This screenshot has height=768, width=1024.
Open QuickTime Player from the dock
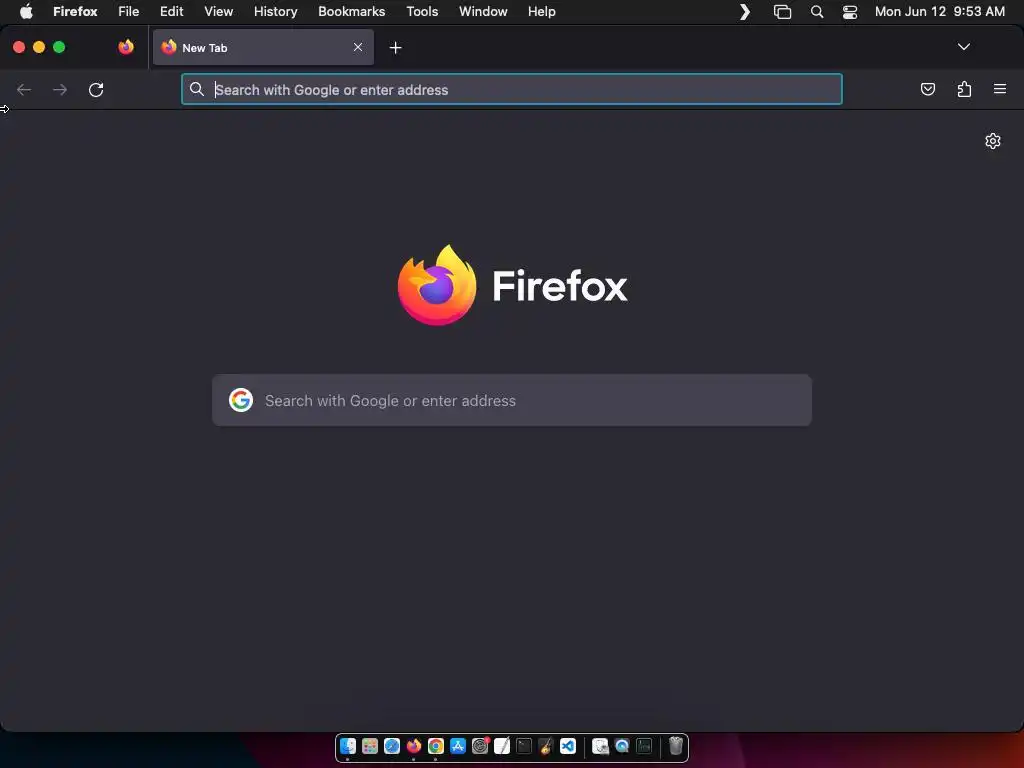point(622,746)
